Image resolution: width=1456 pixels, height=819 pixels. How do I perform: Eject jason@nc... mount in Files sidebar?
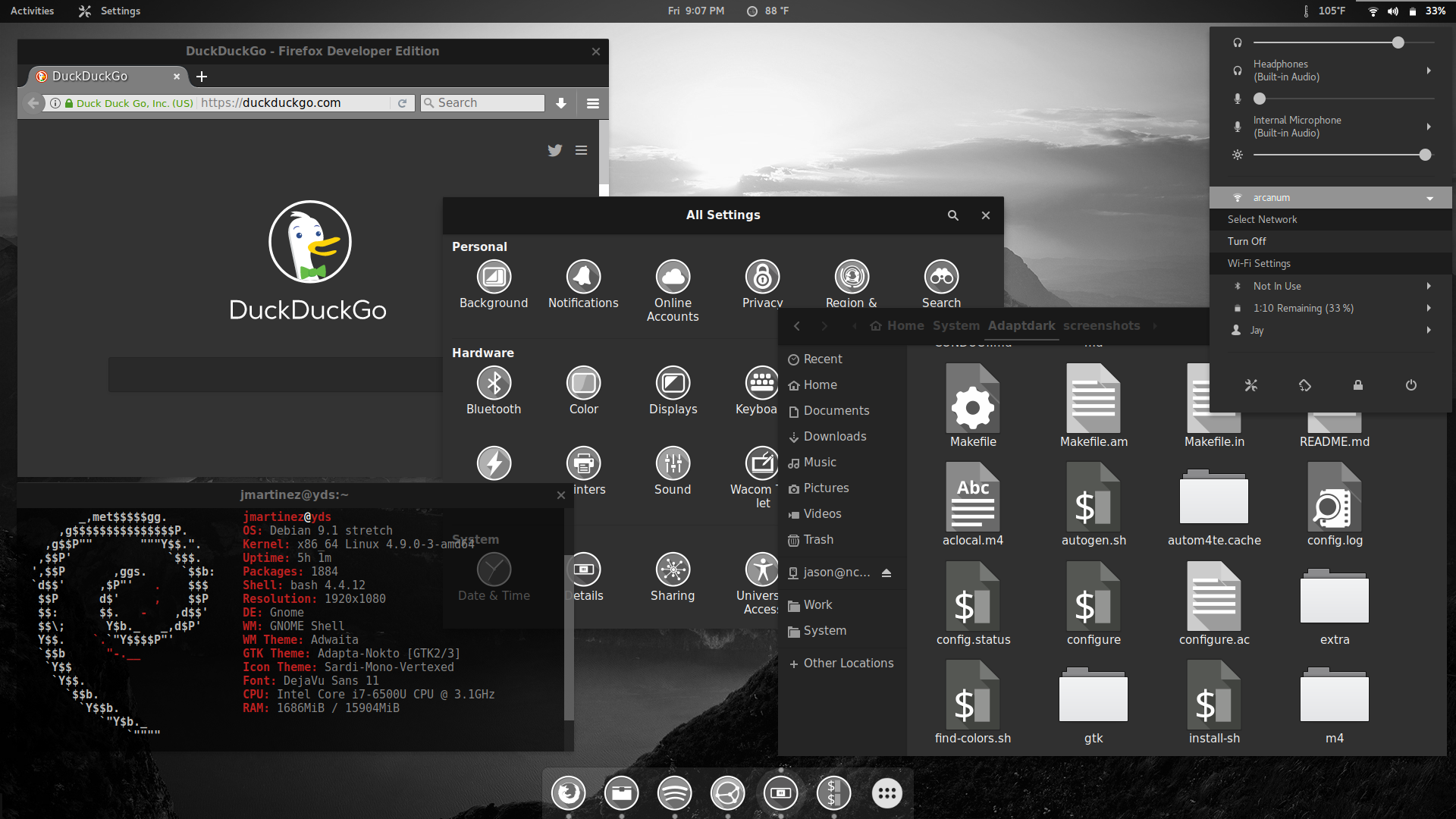[x=886, y=573]
